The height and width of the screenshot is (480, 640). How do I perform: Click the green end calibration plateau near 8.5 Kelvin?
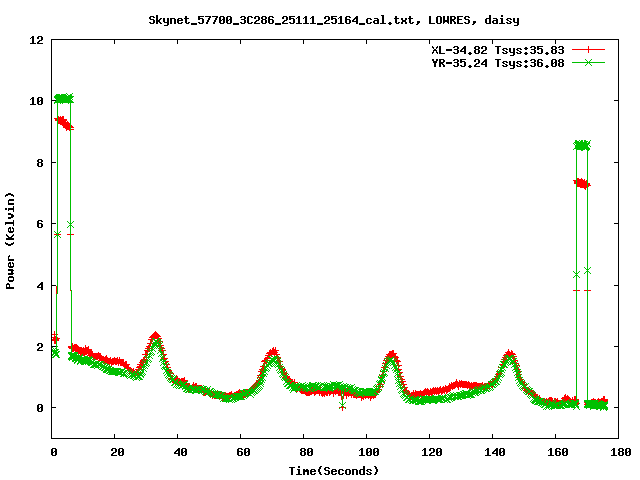582,145
